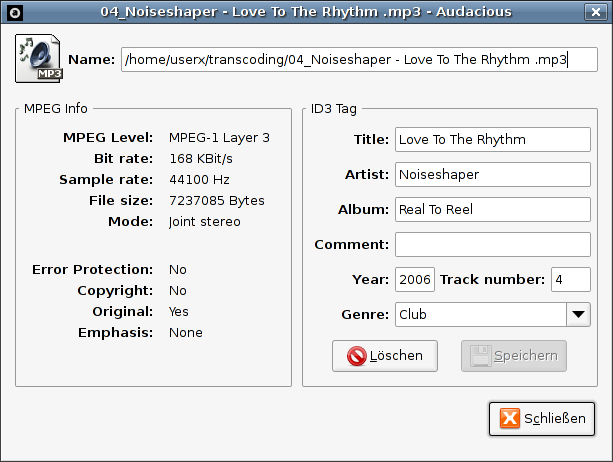
Task: Click the Emphasis value None
Action: click(186, 333)
